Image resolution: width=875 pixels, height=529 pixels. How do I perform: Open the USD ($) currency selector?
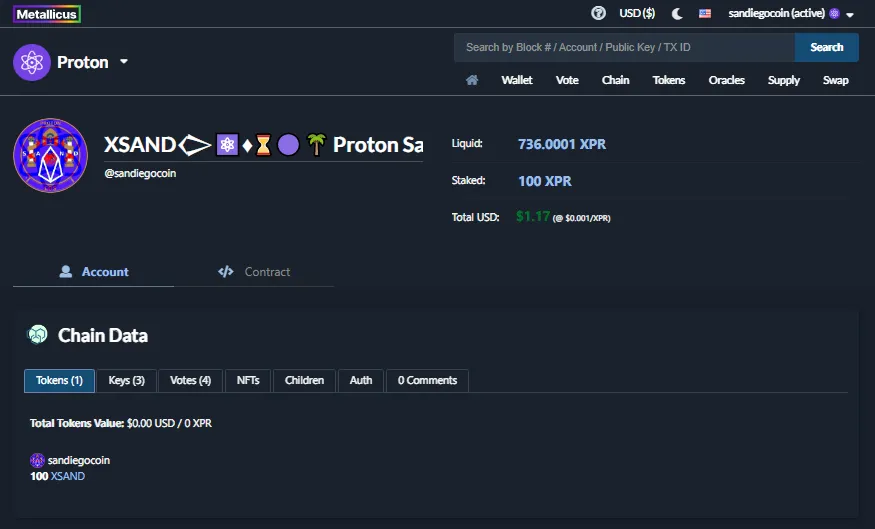click(637, 13)
